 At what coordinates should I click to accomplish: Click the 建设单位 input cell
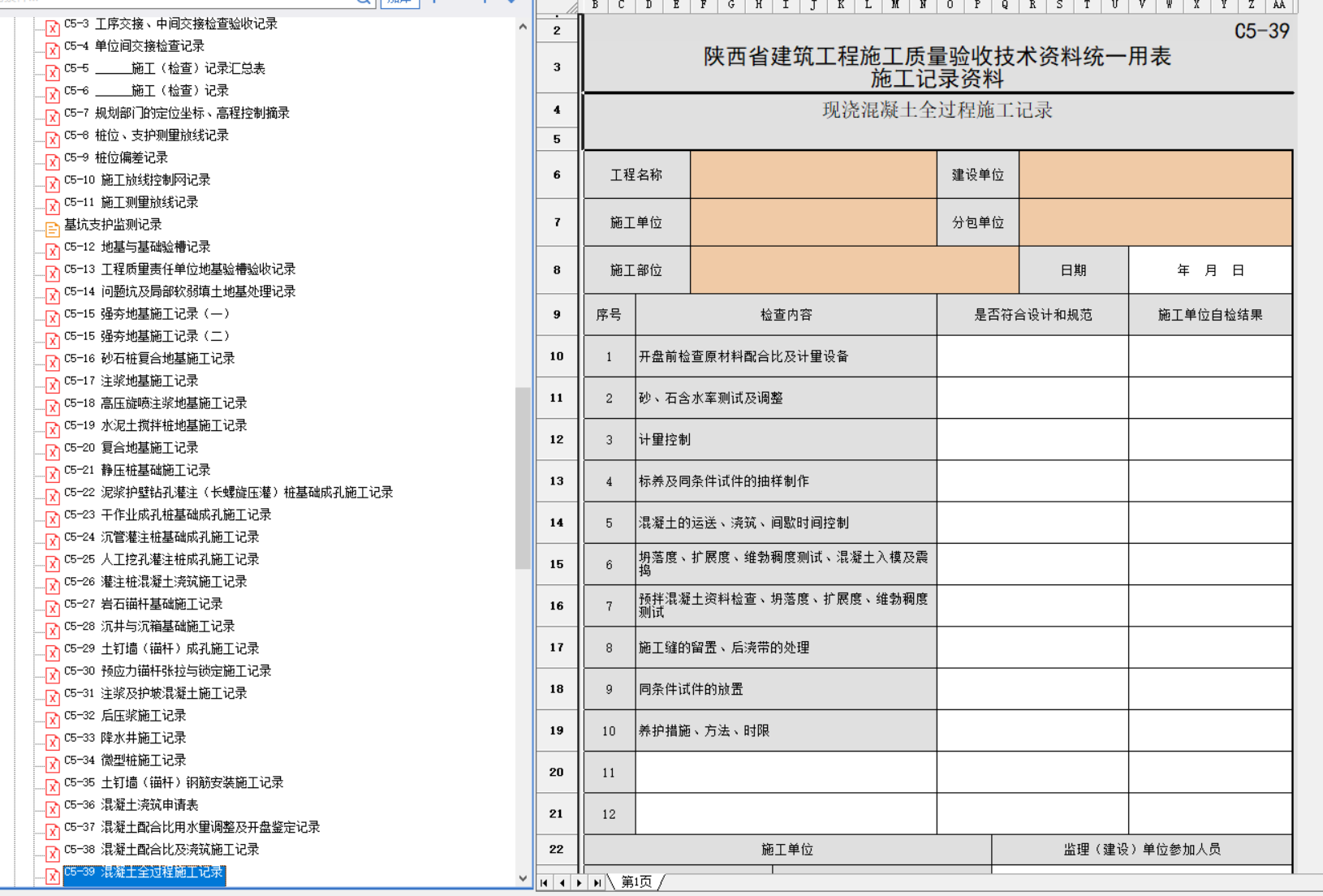(1156, 174)
